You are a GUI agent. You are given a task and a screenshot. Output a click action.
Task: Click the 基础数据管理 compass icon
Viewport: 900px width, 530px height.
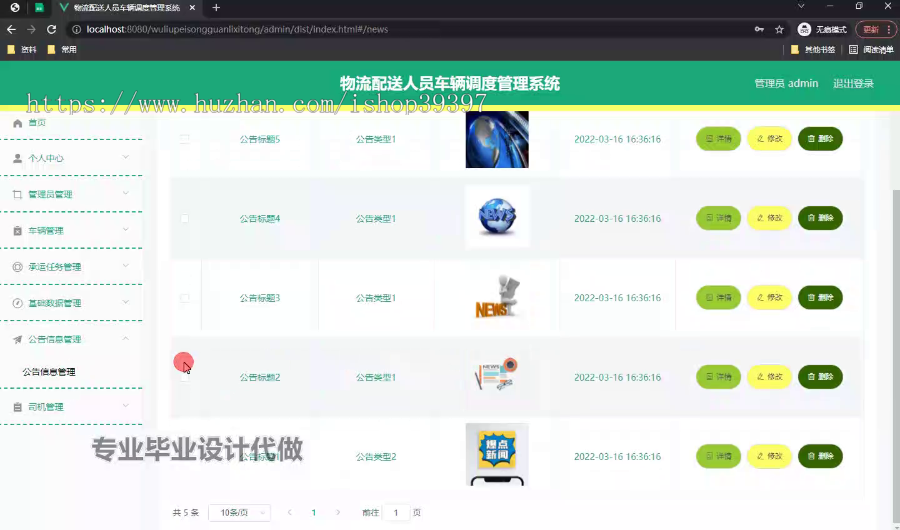pos(17,303)
